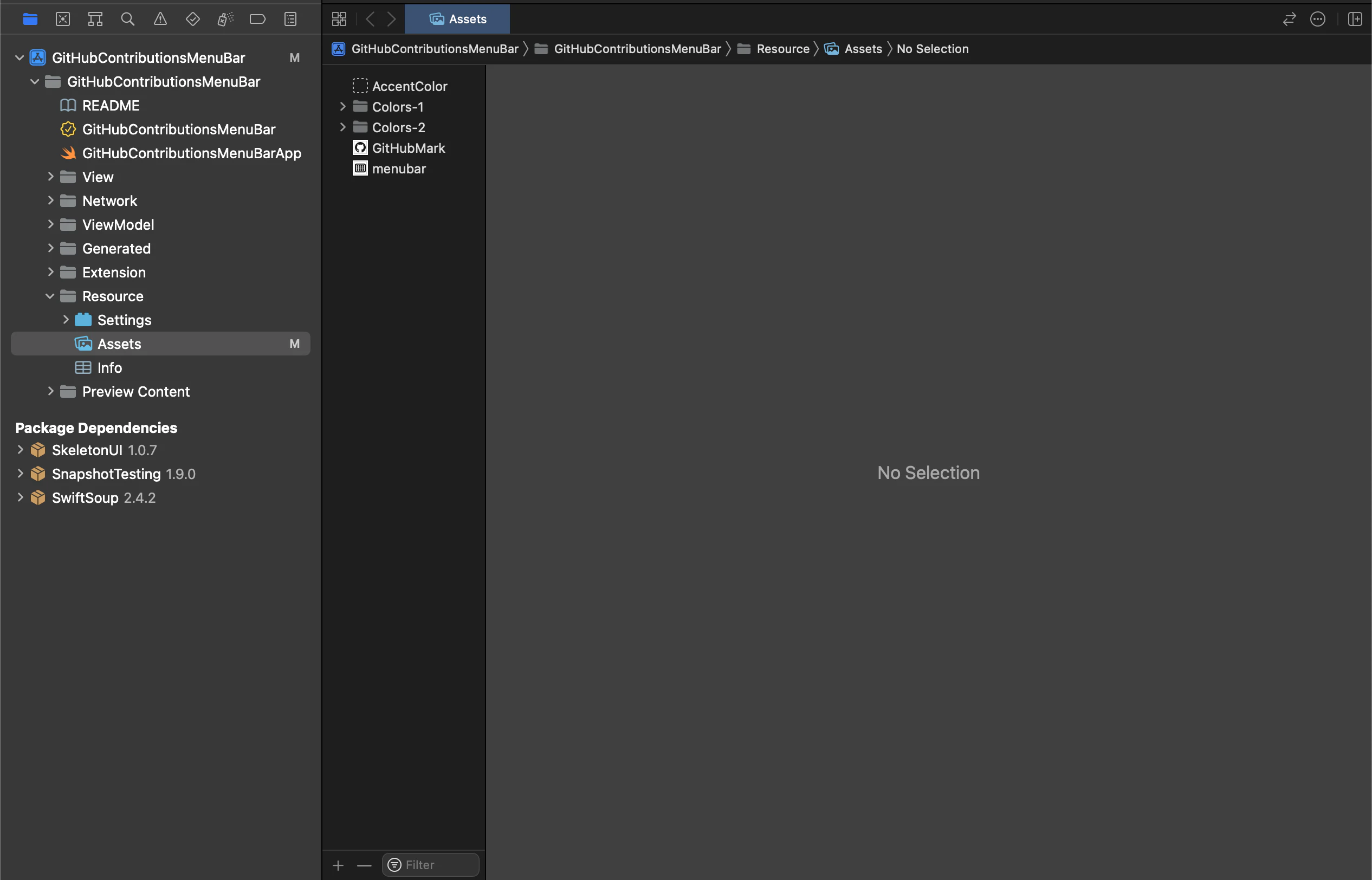Select the Assets catalog in navigator
The height and width of the screenshot is (880, 1372).
160,344
